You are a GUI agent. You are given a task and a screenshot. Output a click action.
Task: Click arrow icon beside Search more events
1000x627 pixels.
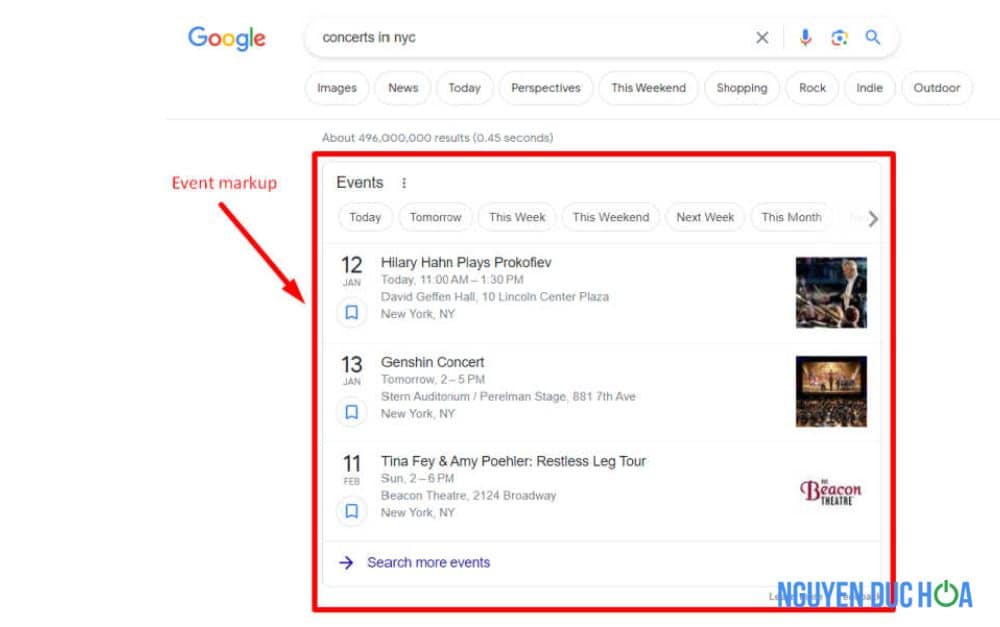346,563
